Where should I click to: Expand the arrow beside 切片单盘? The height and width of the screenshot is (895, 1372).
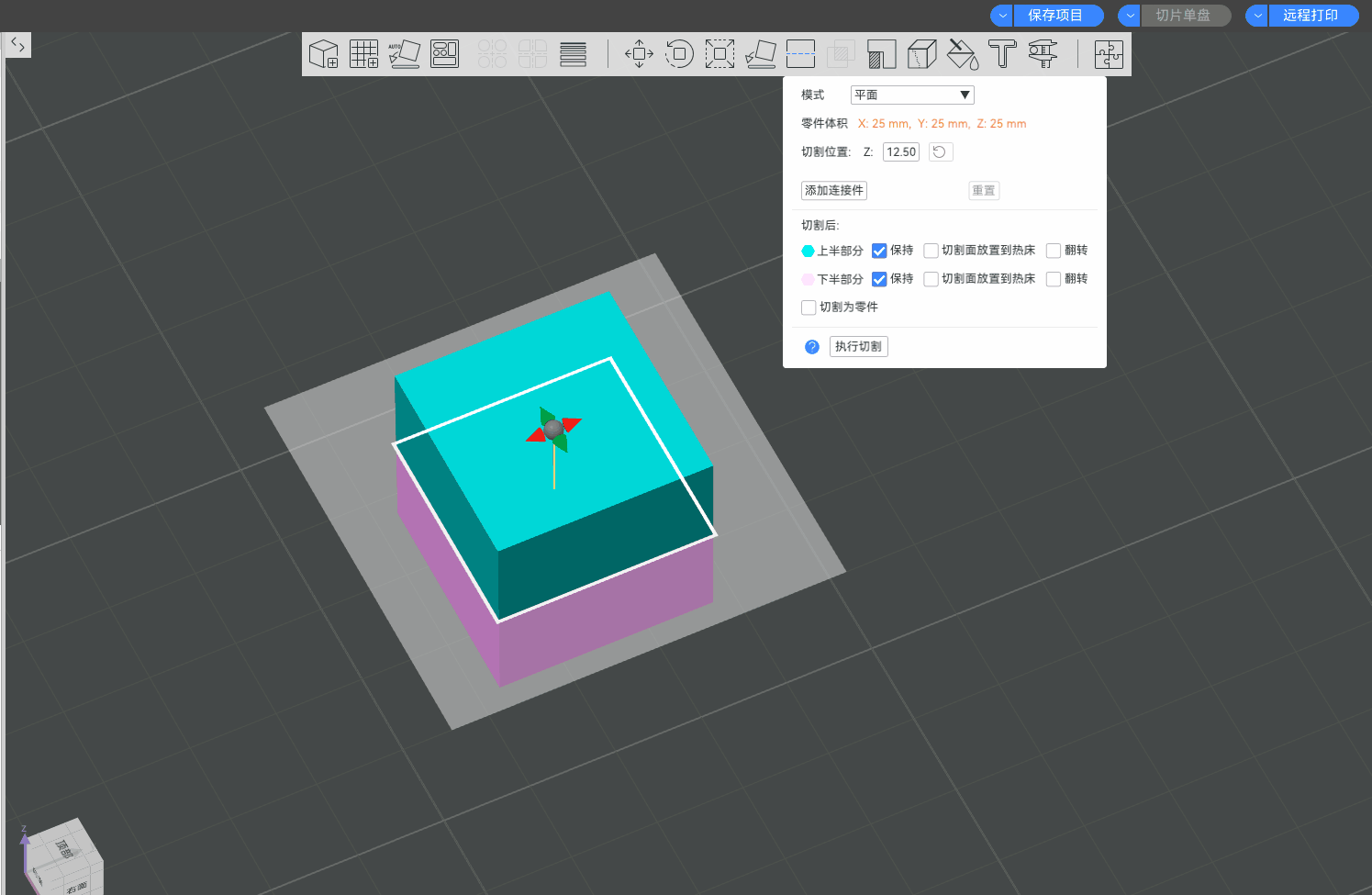point(1130,16)
